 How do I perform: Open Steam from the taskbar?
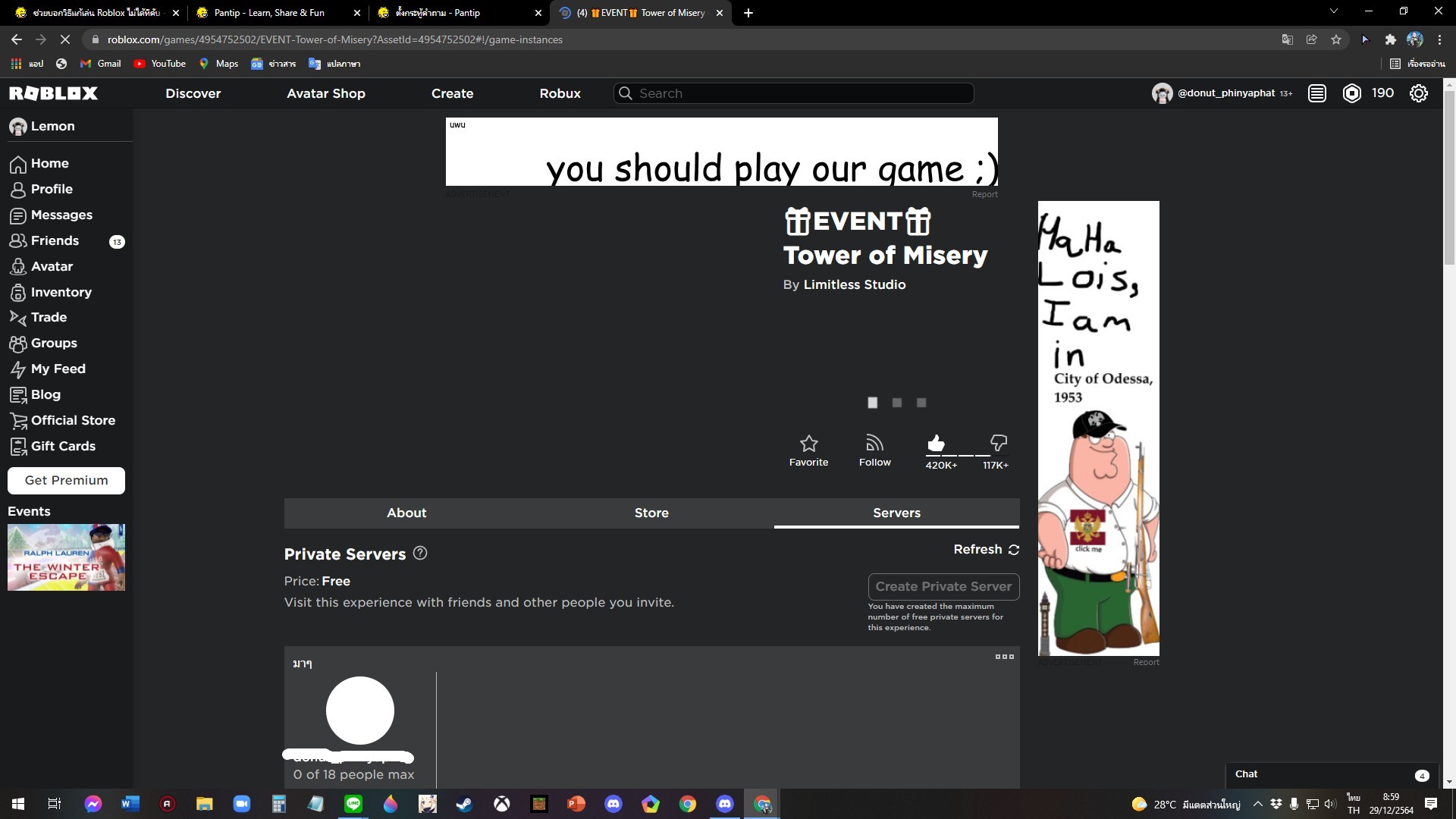[x=465, y=804]
